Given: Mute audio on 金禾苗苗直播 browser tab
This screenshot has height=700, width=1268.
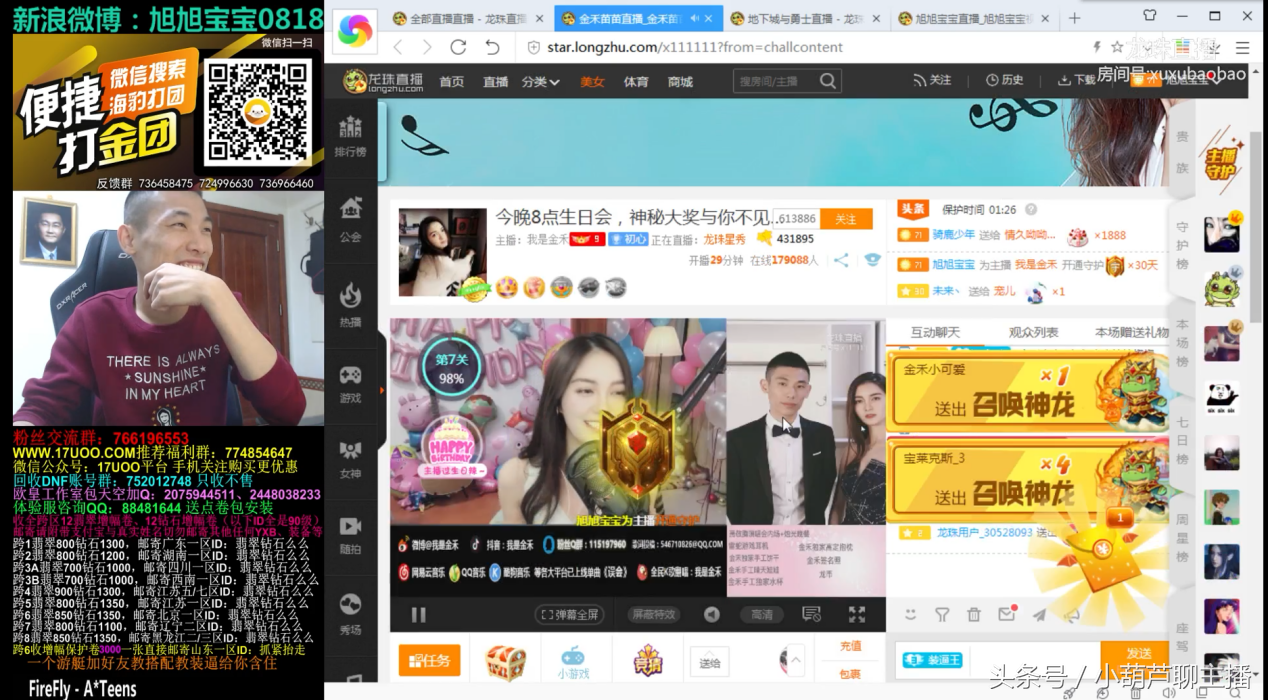Looking at the screenshot, I should pyautogui.click(x=695, y=18).
